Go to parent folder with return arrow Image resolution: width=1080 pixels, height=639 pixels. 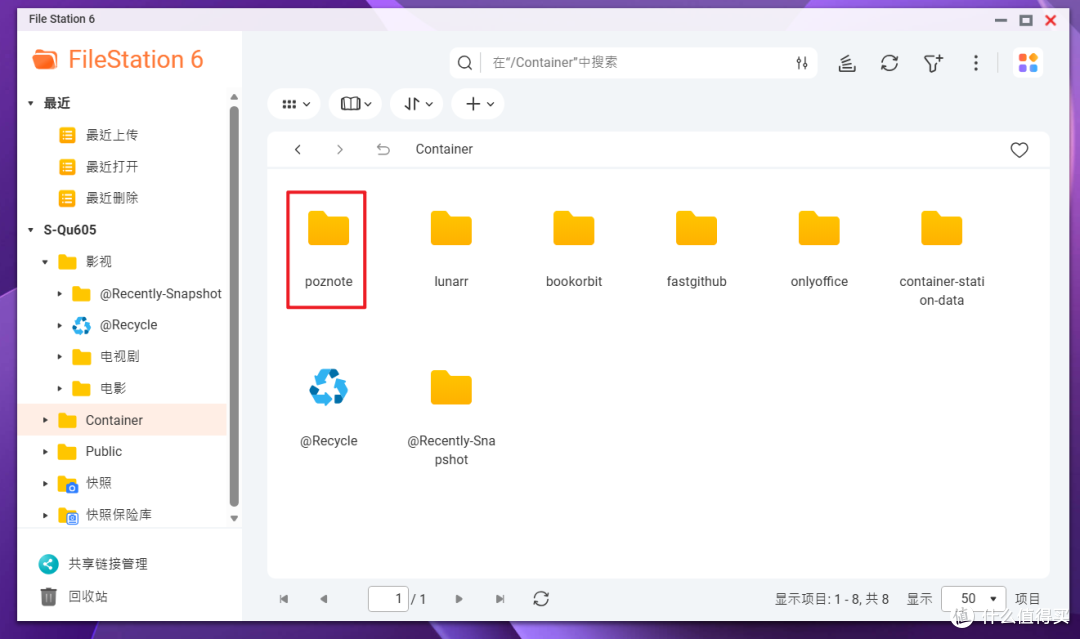(383, 149)
